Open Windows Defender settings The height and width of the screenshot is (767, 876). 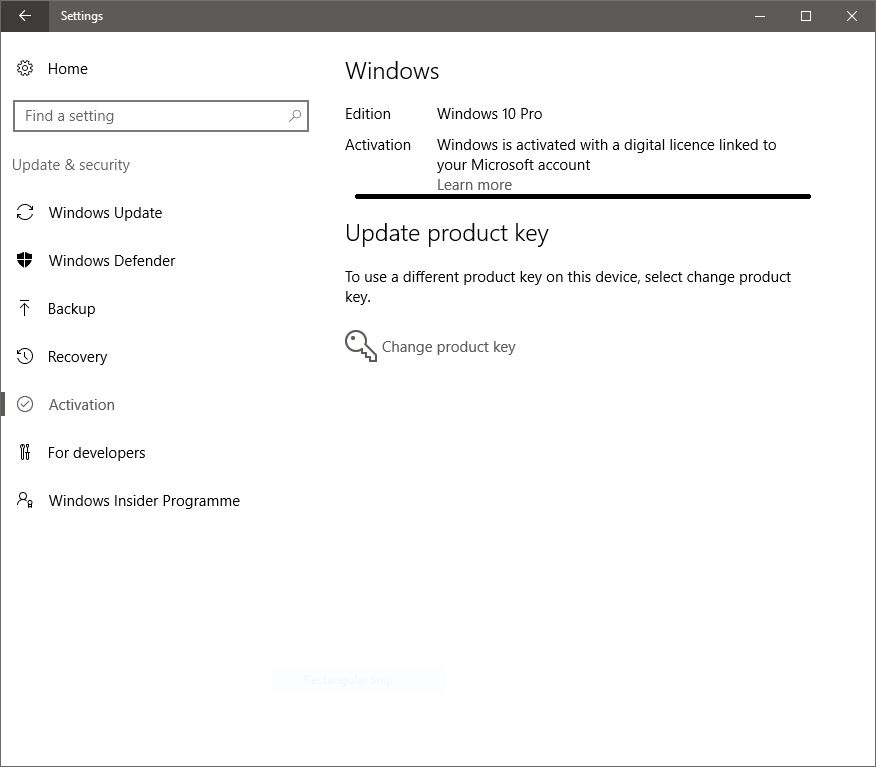point(112,261)
